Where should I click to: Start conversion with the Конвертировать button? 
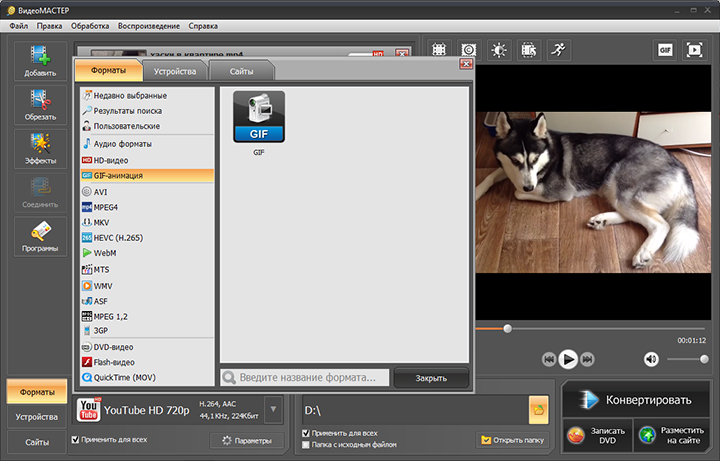coord(637,400)
